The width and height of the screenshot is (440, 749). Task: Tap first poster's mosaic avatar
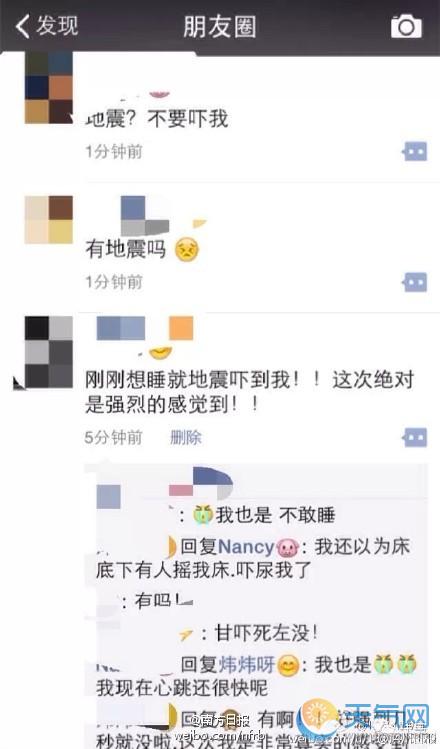(49, 87)
